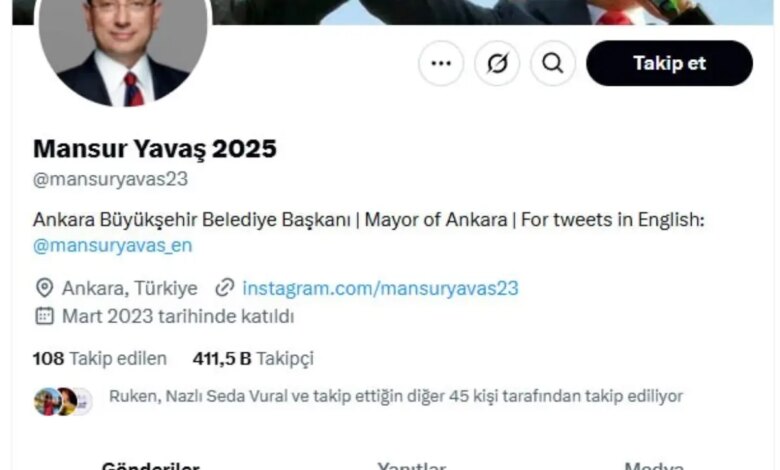Open the circular profile photo
This screenshot has height=470, width=780.
coord(123,50)
